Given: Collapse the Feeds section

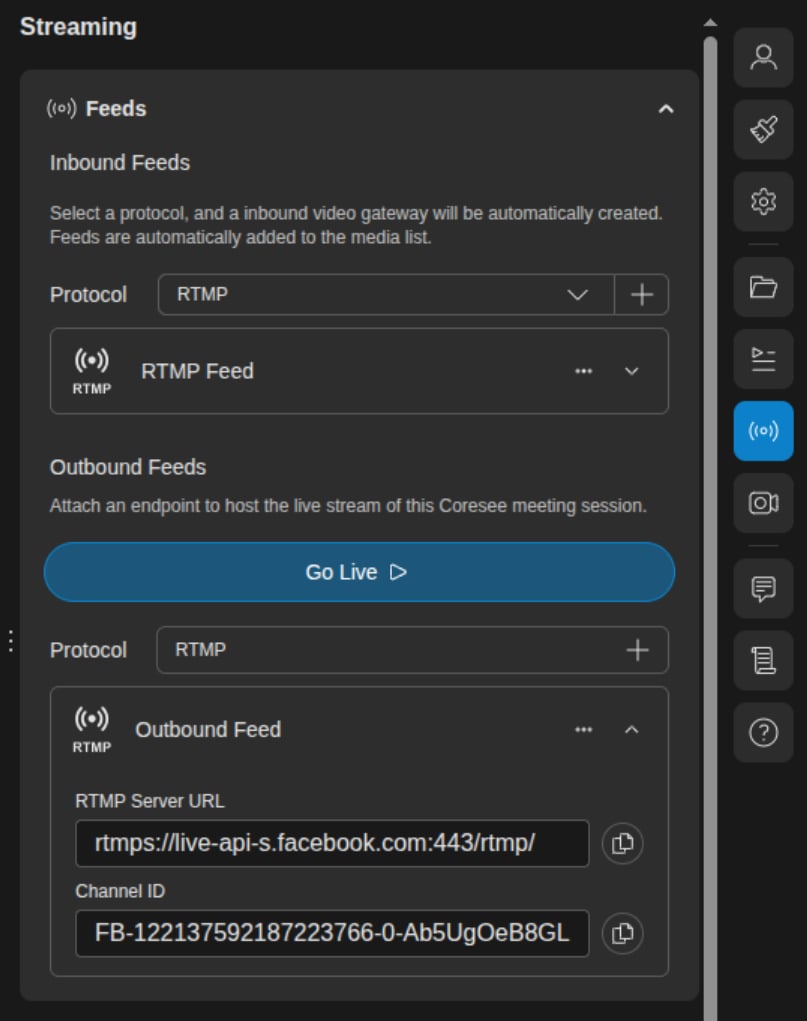Looking at the screenshot, I should (666, 109).
